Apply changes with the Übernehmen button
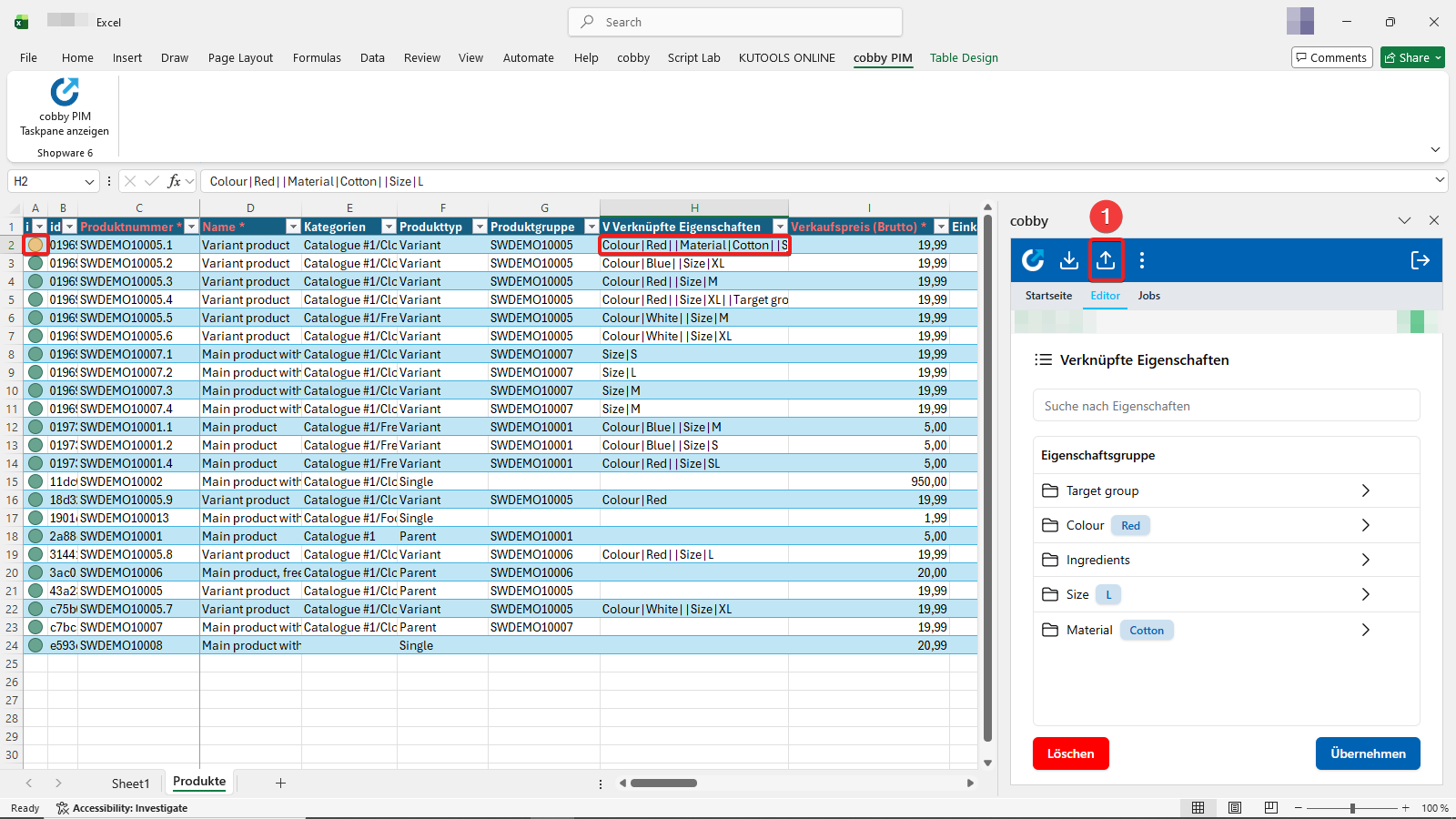Image resolution: width=1456 pixels, height=819 pixels. (1367, 753)
